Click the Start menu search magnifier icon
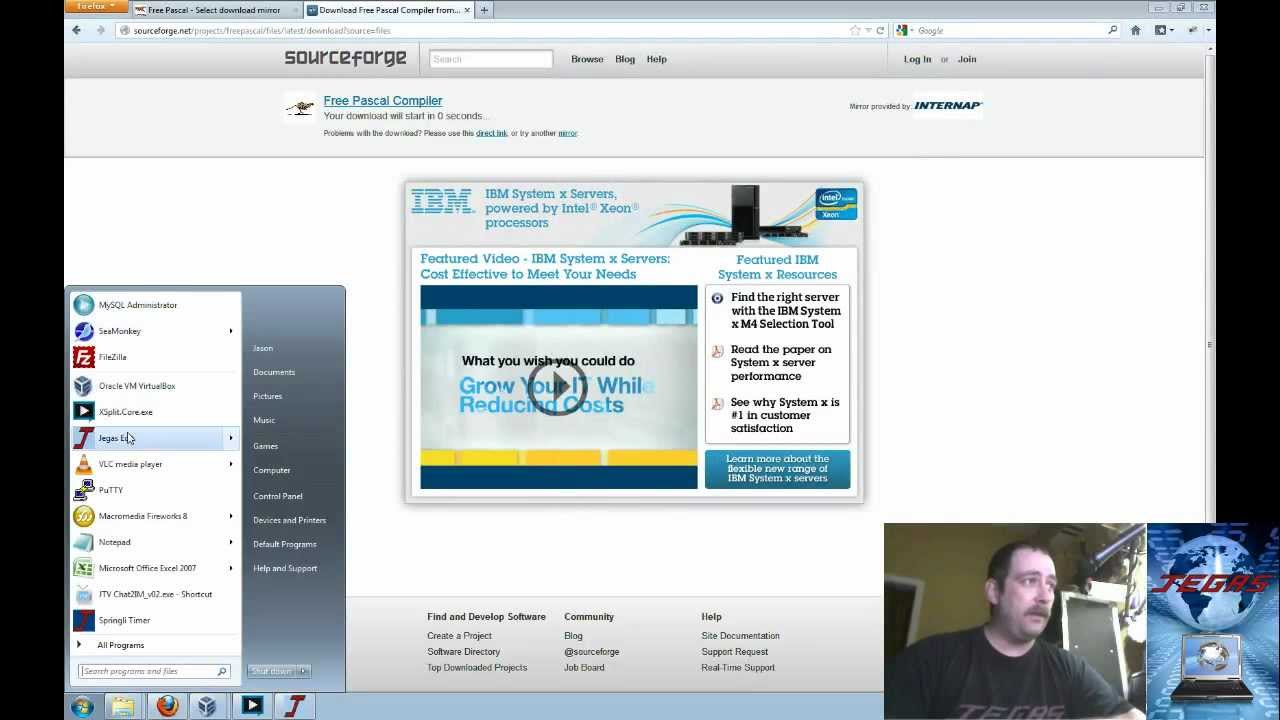 (222, 671)
